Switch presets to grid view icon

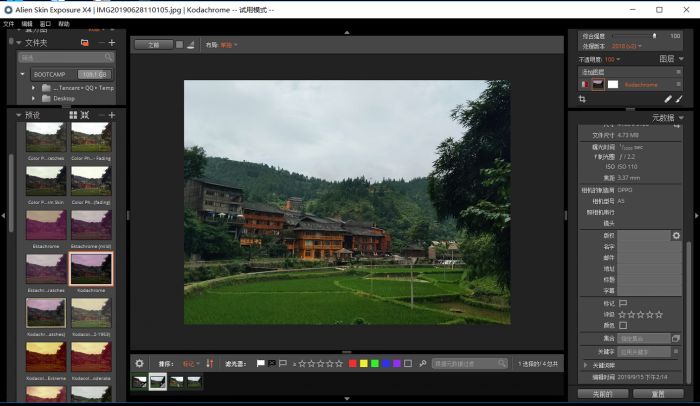coord(73,115)
